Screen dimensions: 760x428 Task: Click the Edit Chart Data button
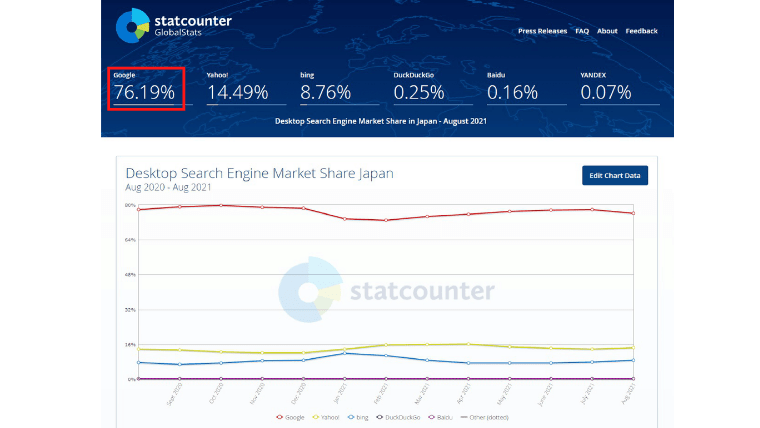pos(615,175)
